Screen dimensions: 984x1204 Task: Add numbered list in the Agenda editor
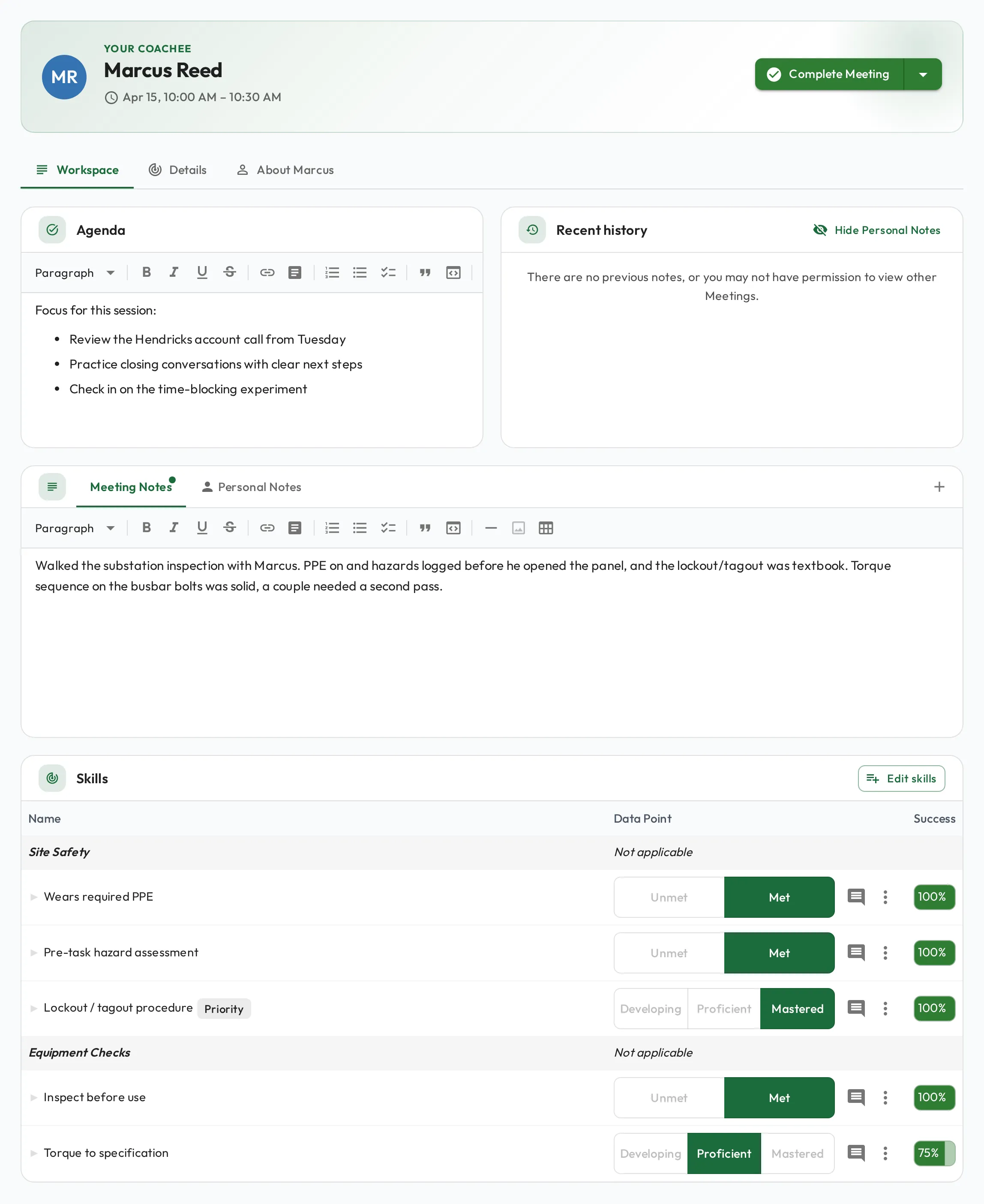tap(332, 273)
